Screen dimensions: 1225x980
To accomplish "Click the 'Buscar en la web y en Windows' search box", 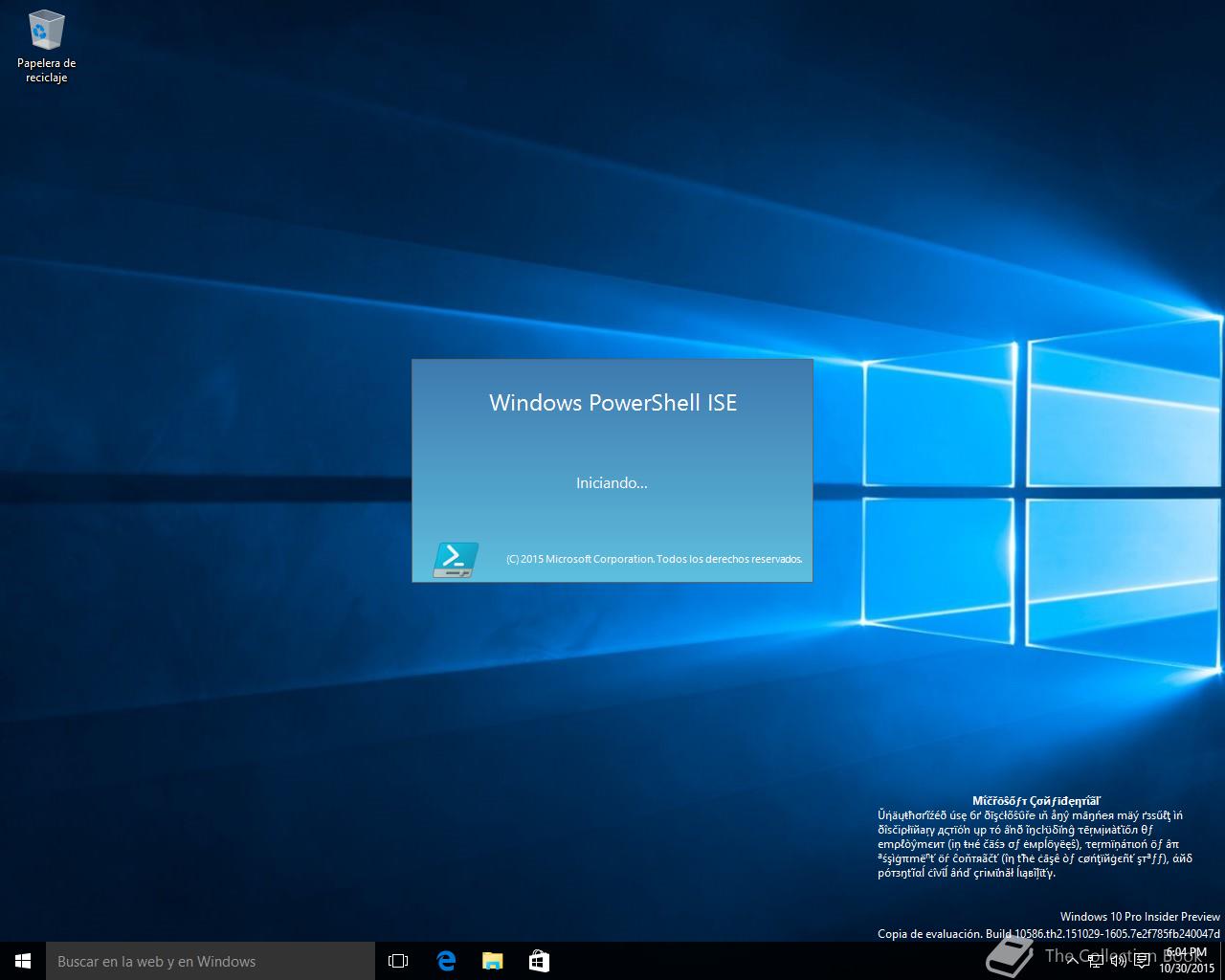I will point(211,961).
